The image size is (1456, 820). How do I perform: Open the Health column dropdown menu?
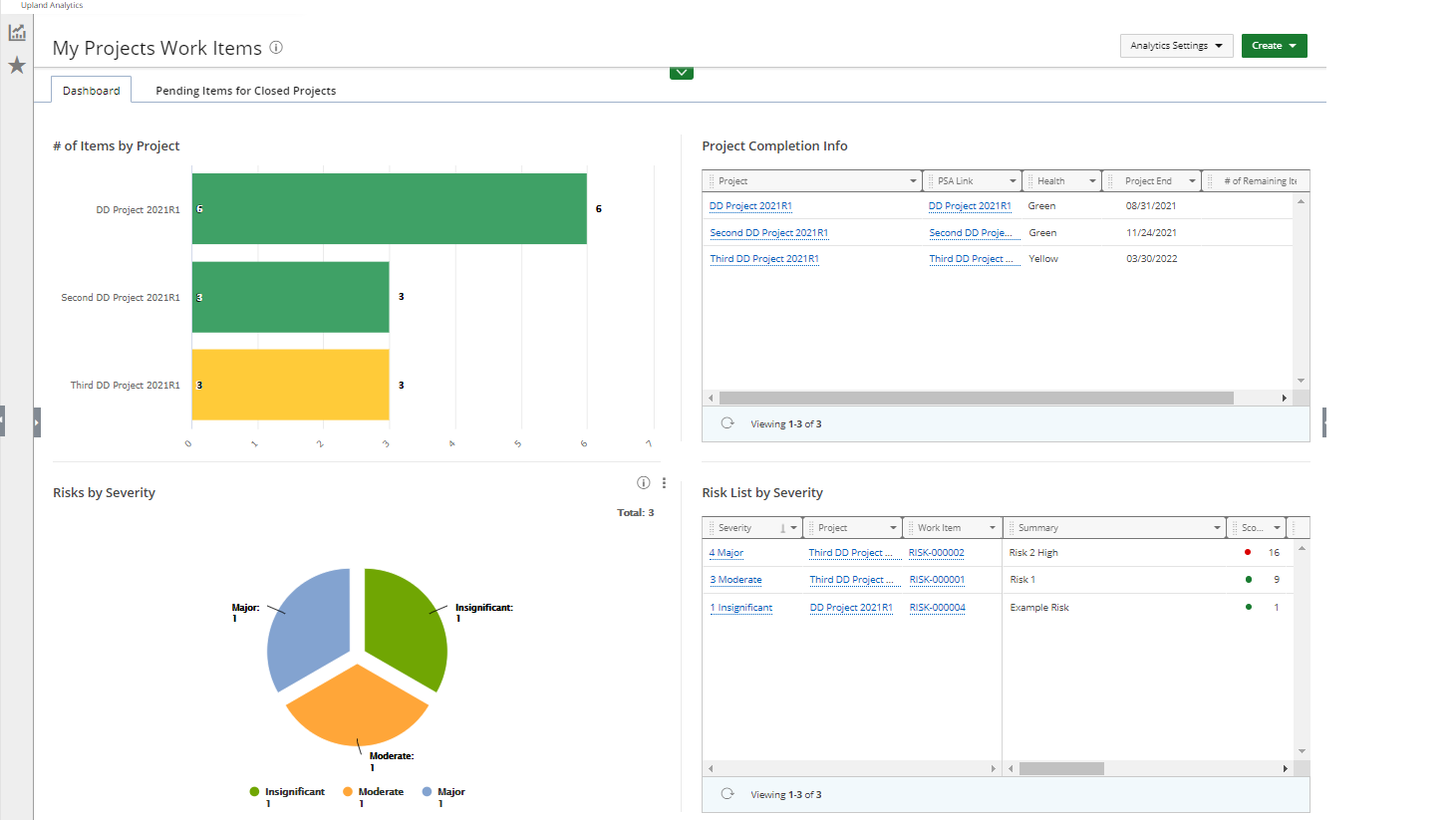[1092, 181]
